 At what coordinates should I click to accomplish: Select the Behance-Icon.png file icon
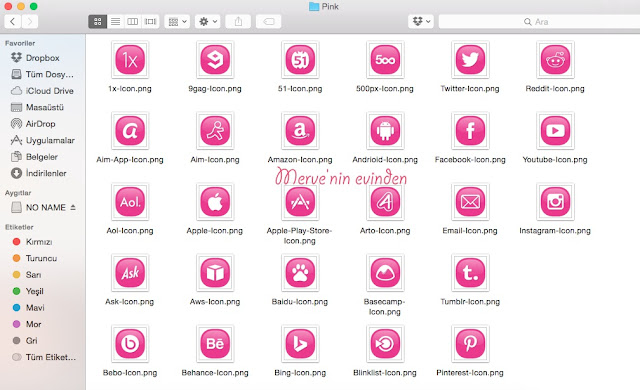point(215,343)
